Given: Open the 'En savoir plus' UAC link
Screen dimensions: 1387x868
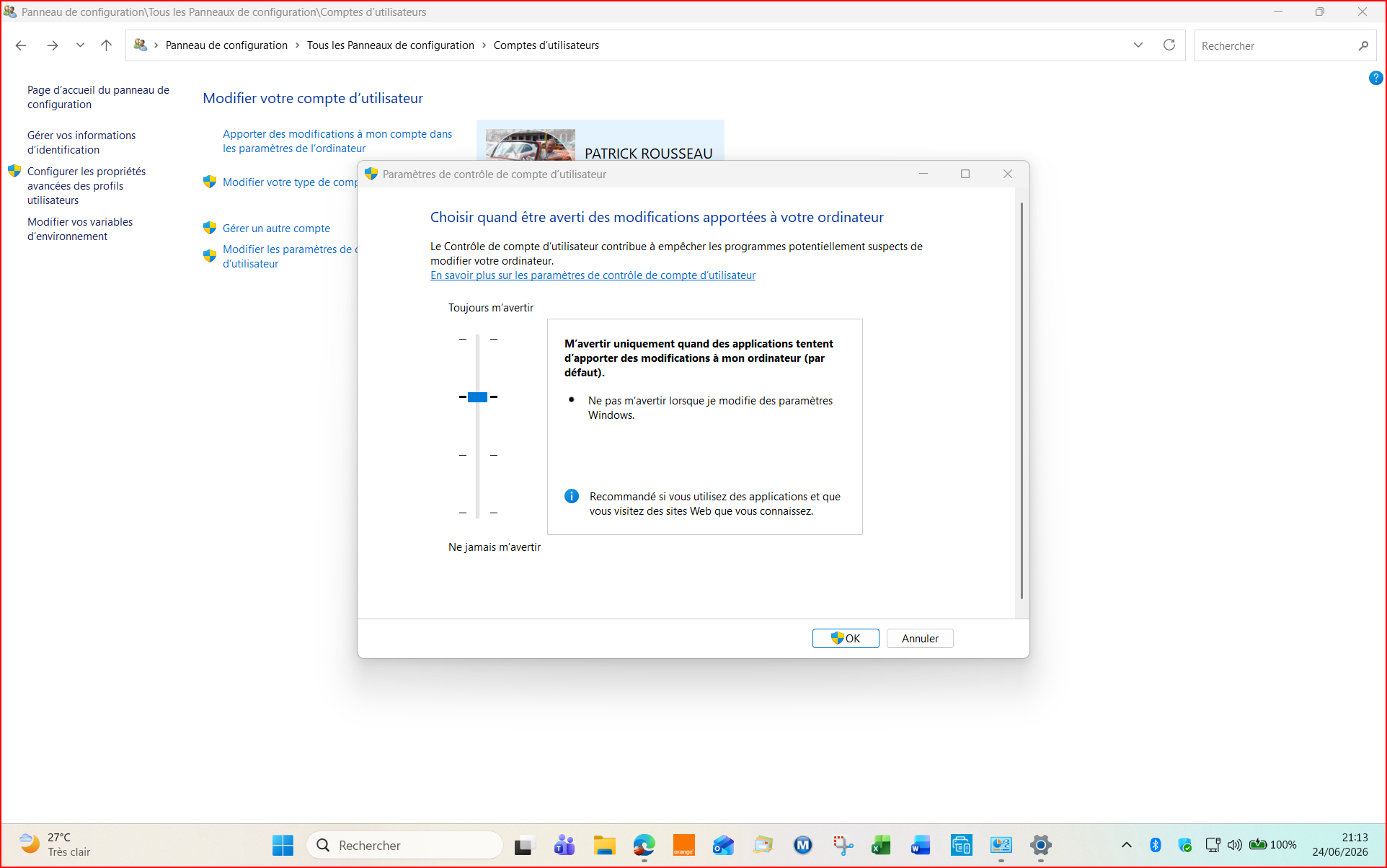Looking at the screenshot, I should coord(593,275).
